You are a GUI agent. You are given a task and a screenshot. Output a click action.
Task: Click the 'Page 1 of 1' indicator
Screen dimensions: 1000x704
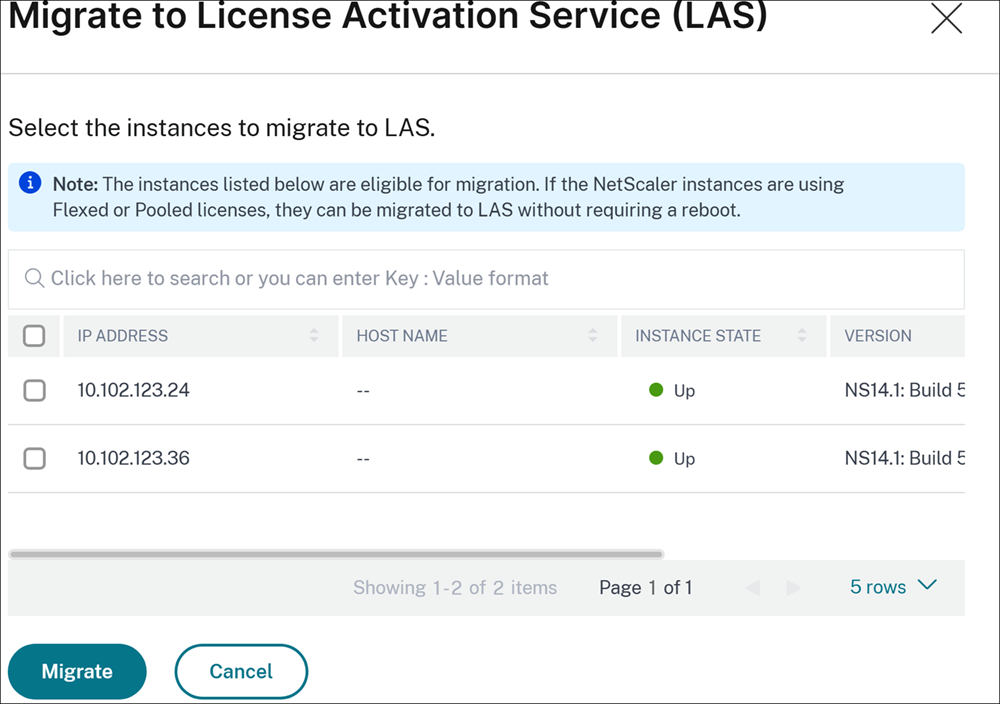[645, 587]
